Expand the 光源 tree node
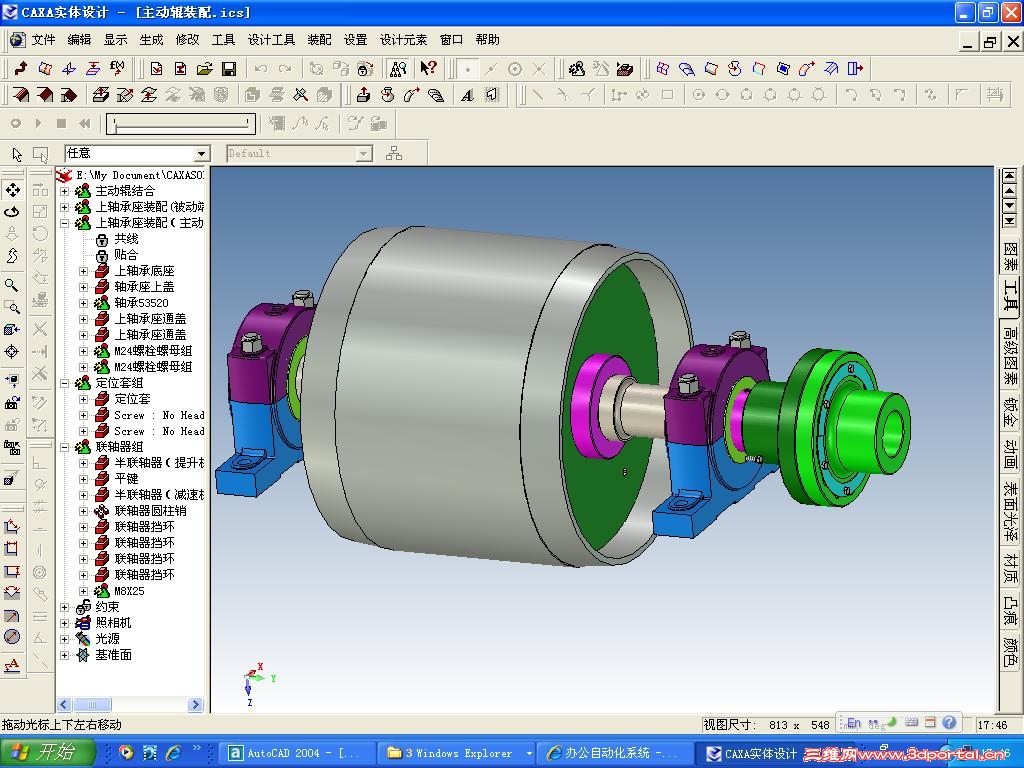 (x=65, y=639)
